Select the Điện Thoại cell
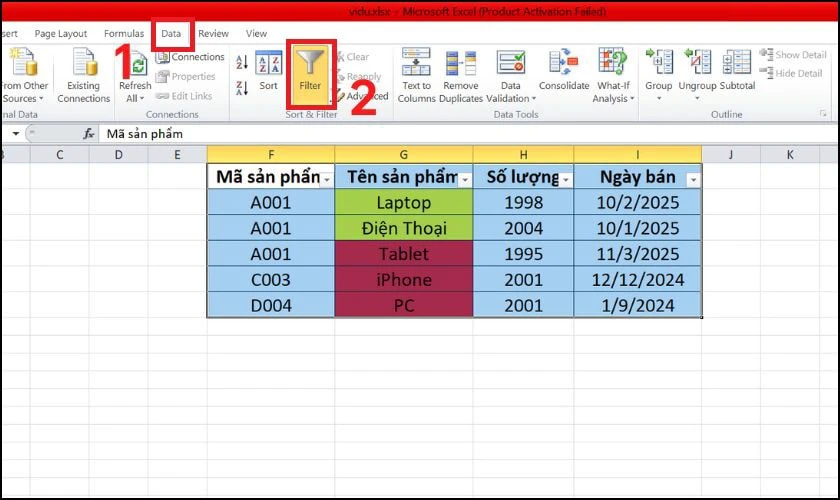 404,228
